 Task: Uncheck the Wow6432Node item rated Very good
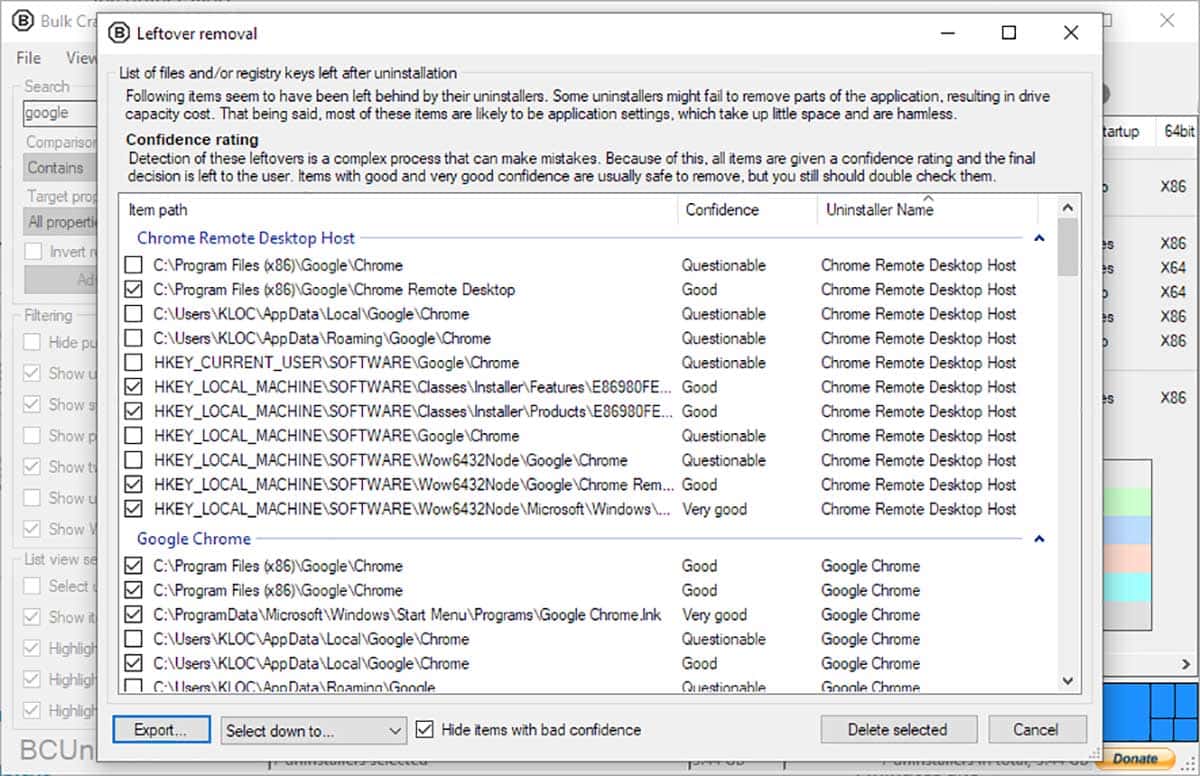click(x=133, y=508)
